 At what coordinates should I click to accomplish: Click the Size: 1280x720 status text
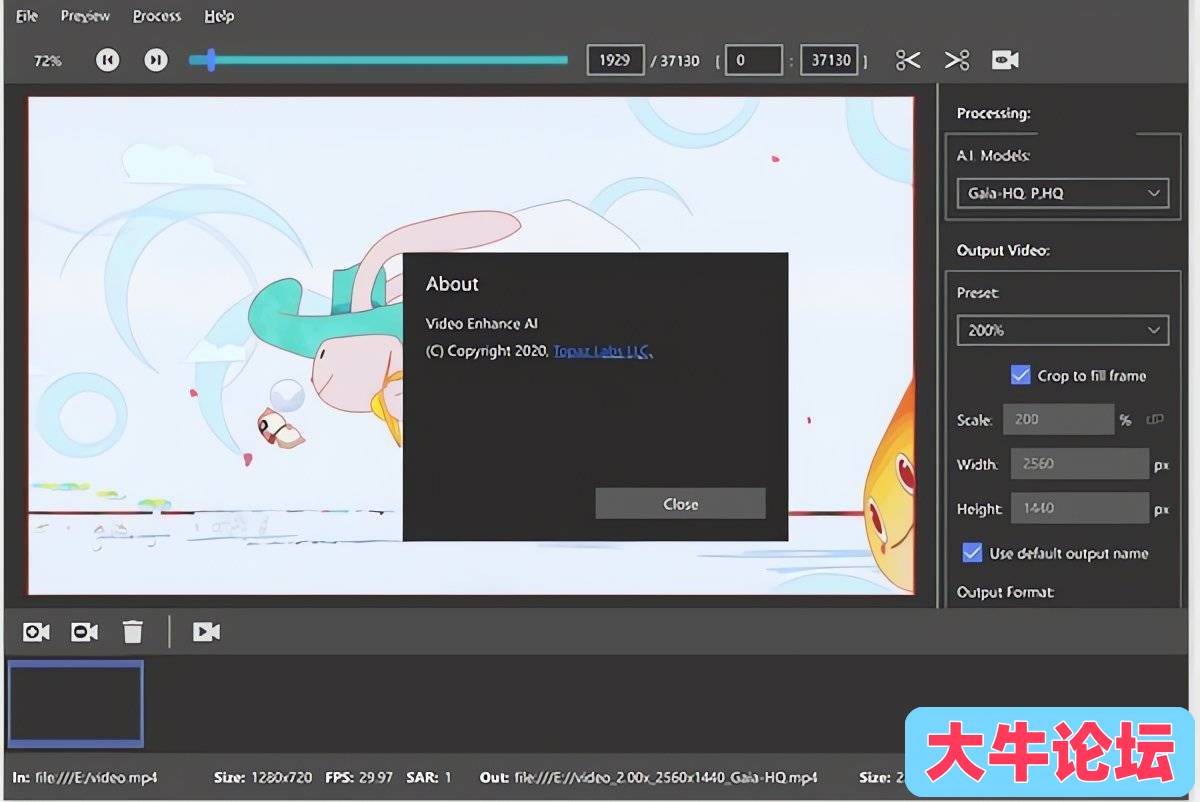263,777
